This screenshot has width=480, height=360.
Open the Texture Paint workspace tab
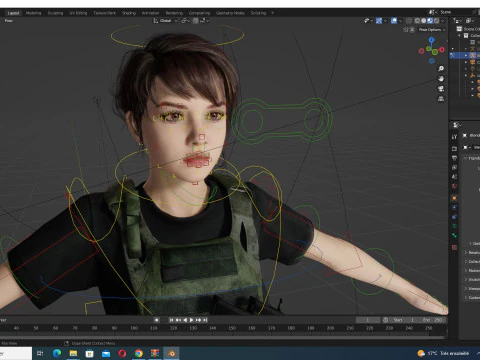click(104, 13)
